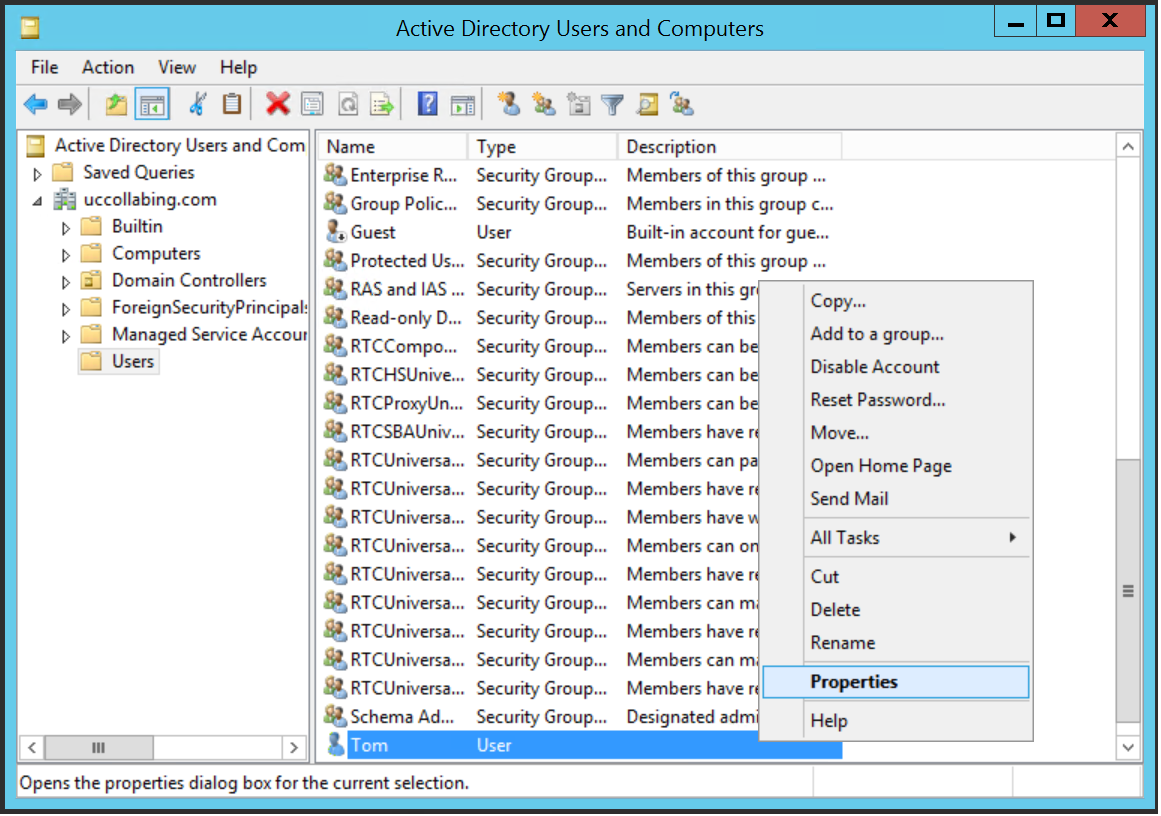Sort list by Type column header
The height and width of the screenshot is (816, 1161).
tap(543, 147)
